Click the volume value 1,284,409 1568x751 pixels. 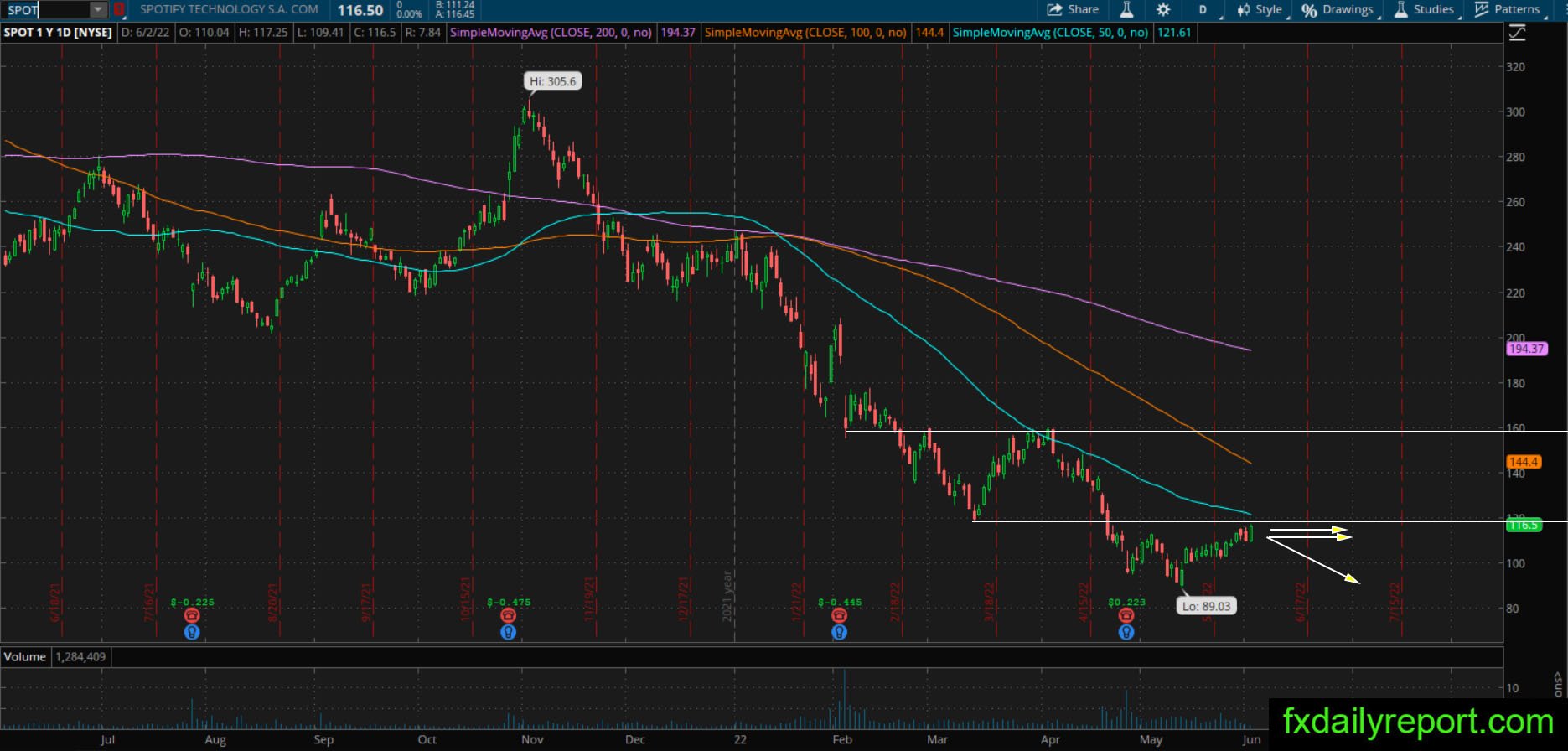80,657
